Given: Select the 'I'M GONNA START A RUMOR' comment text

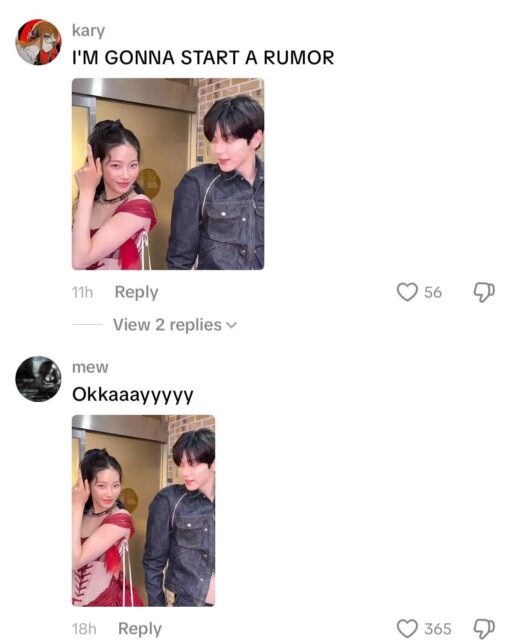Looking at the screenshot, I should (203, 58).
